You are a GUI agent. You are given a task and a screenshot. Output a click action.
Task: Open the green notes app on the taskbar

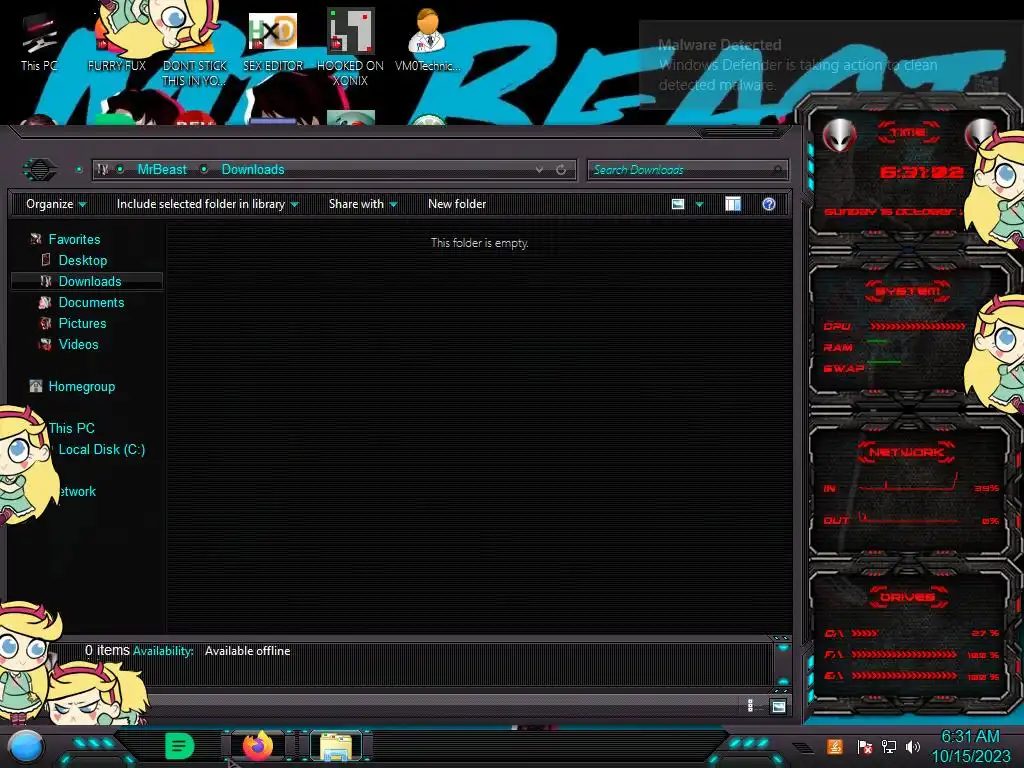pos(179,746)
